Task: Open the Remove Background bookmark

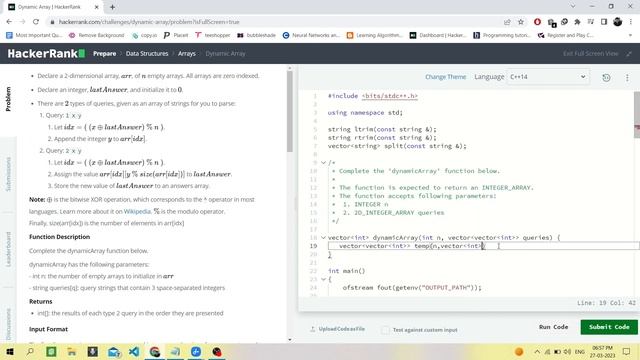Action: 97,36
